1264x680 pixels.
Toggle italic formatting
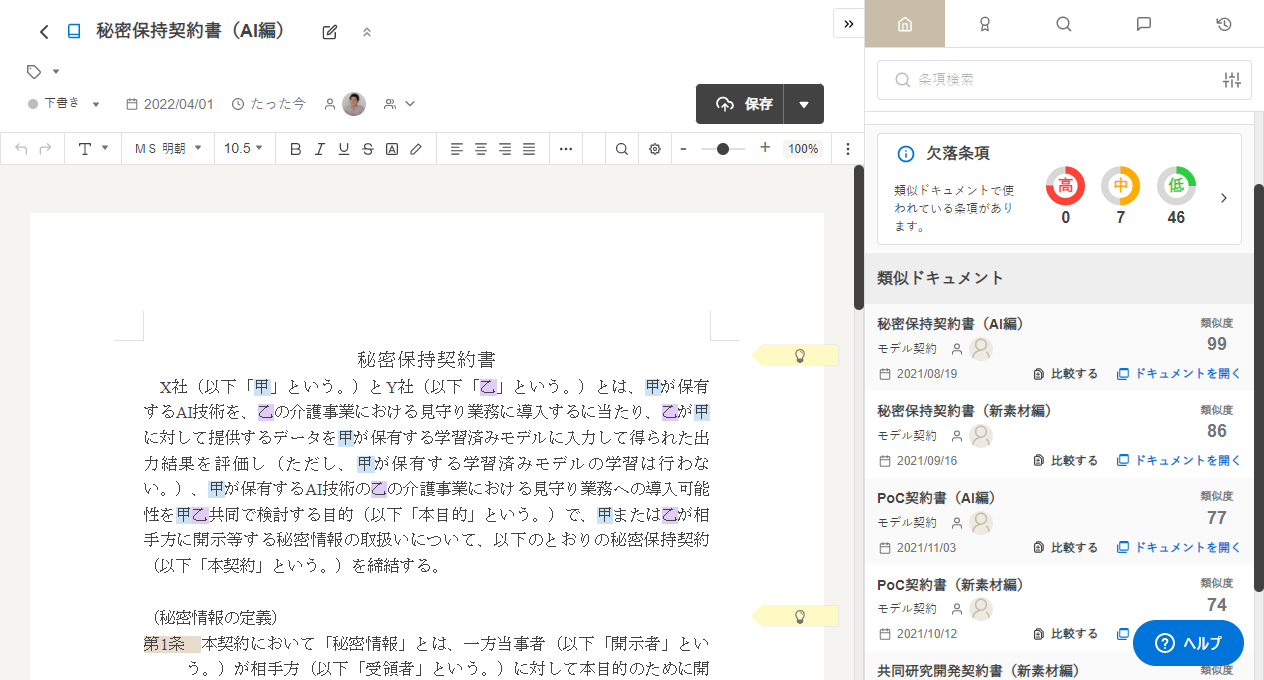click(x=320, y=149)
